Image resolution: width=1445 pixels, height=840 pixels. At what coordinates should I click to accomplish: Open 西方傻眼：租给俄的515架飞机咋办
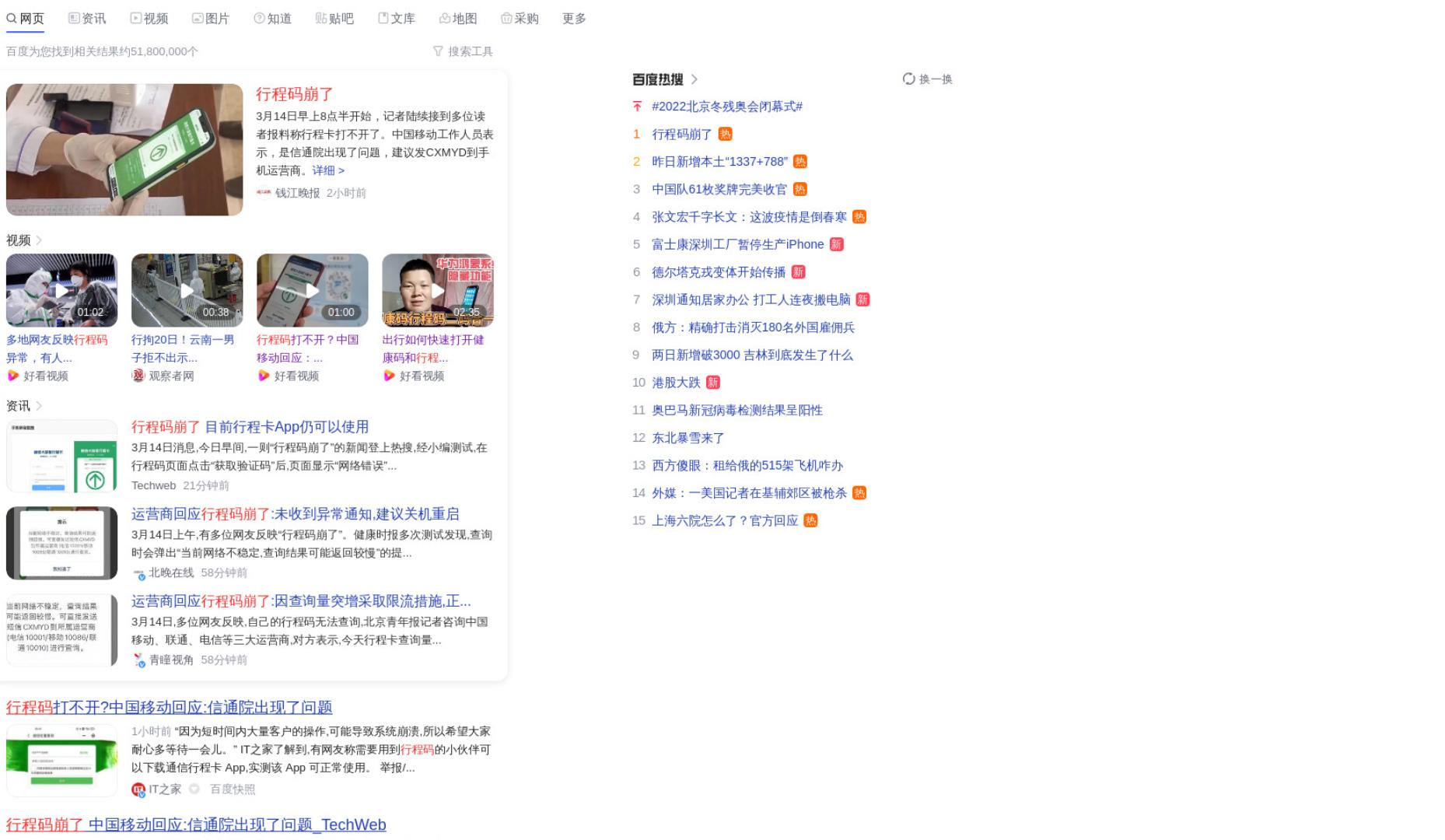(x=747, y=465)
